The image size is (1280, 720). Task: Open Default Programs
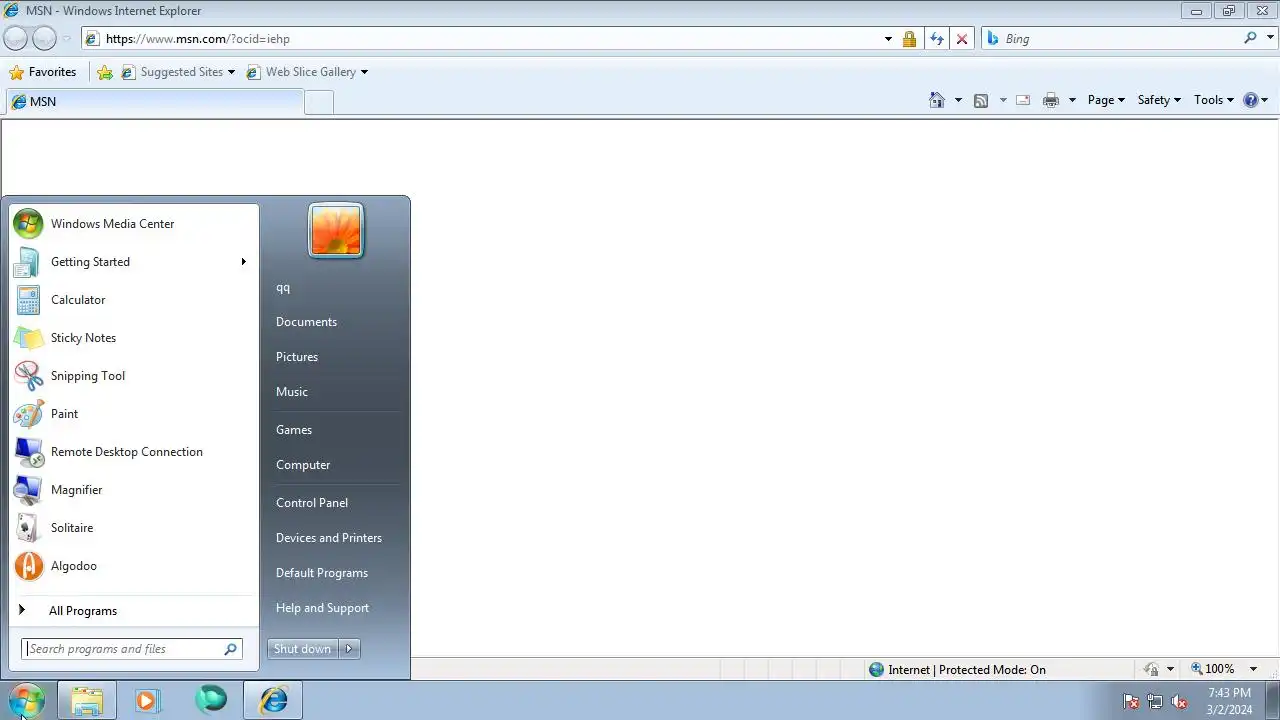(322, 573)
